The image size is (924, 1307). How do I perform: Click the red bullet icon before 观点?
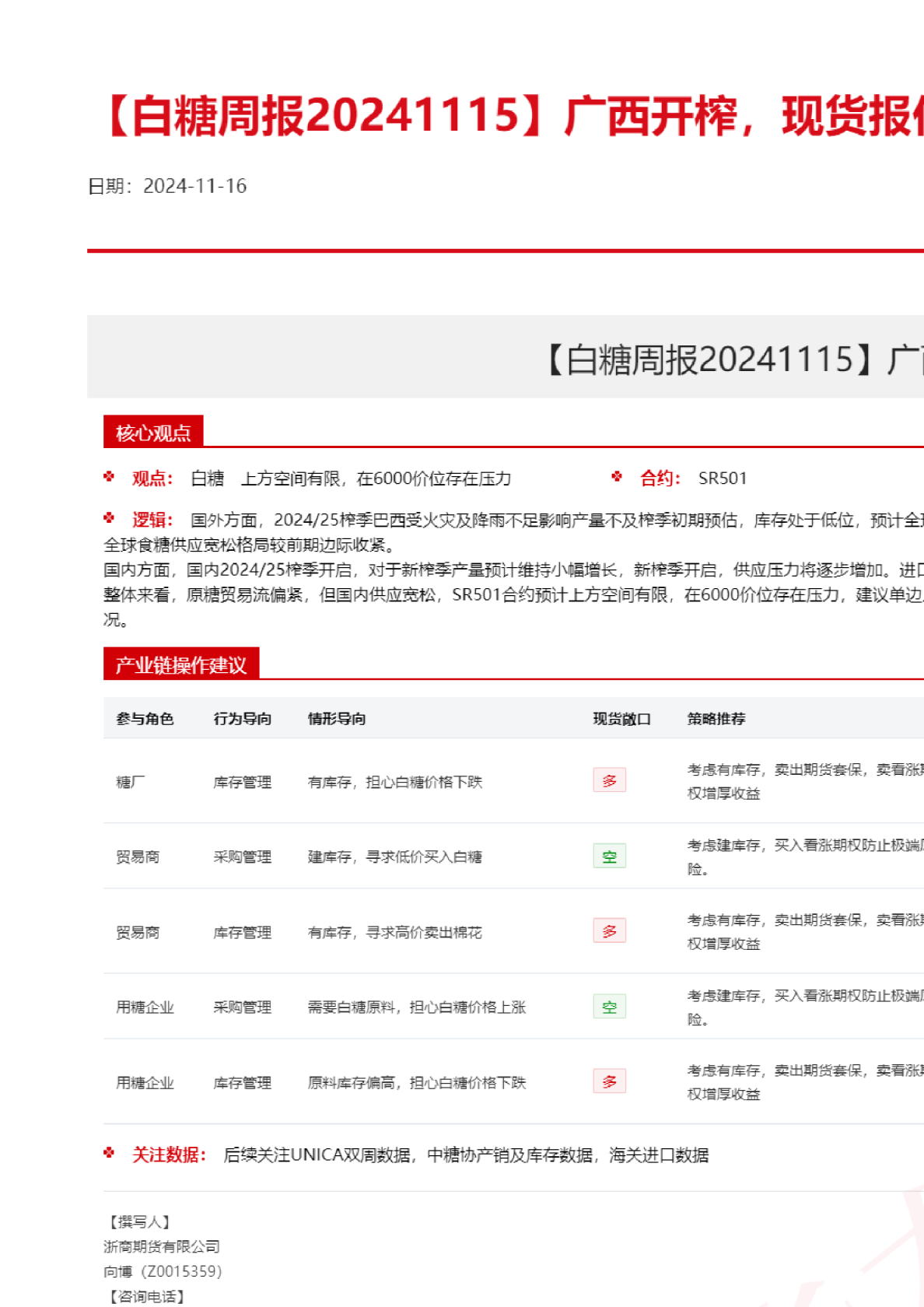point(109,477)
